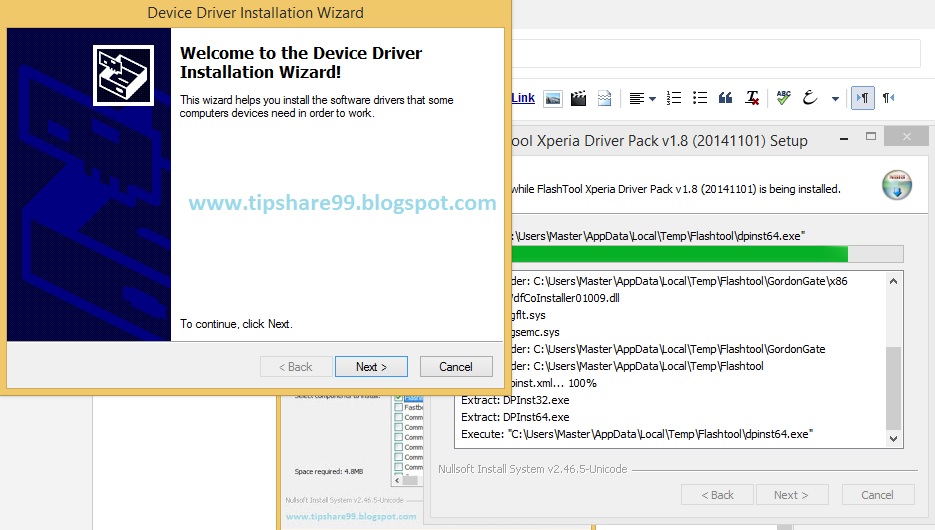This screenshot has width=935, height=530.
Task: Click 'Space required: 4.8MB' text
Action: pos(329,472)
